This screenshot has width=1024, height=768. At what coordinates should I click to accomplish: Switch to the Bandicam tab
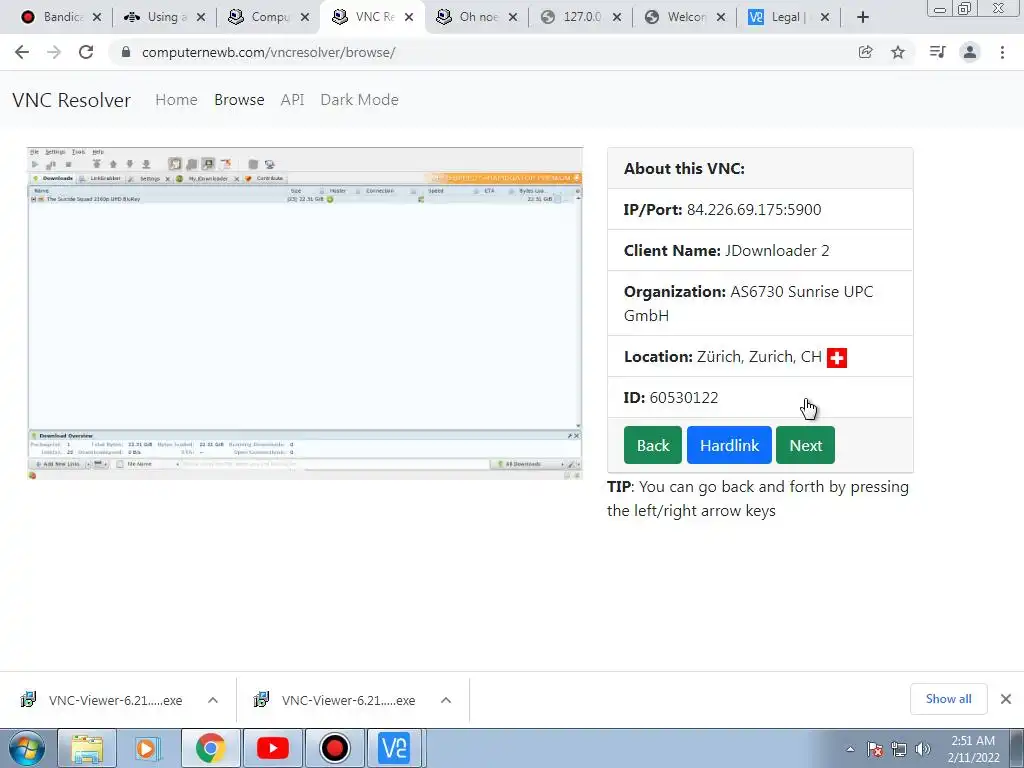pyautogui.click(x=60, y=17)
